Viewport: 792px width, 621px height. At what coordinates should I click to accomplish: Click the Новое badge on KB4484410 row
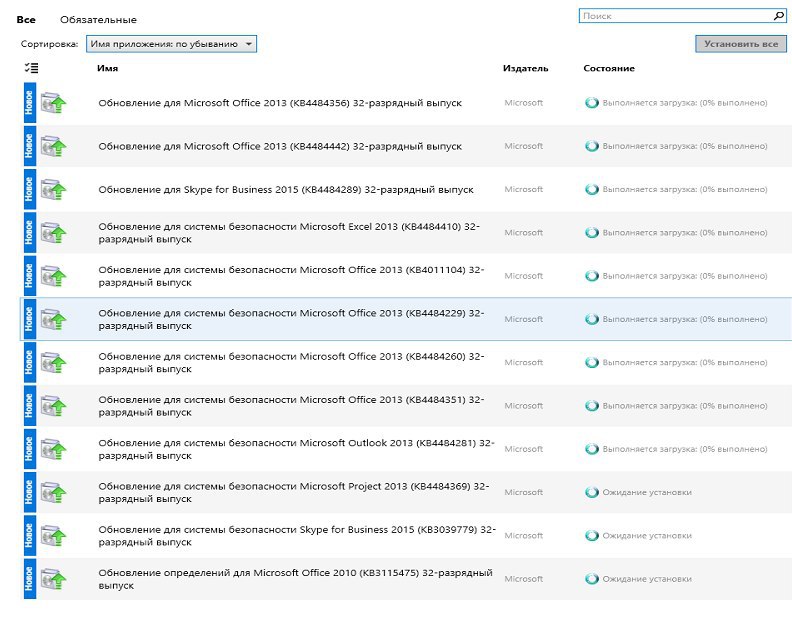[x=30, y=233]
